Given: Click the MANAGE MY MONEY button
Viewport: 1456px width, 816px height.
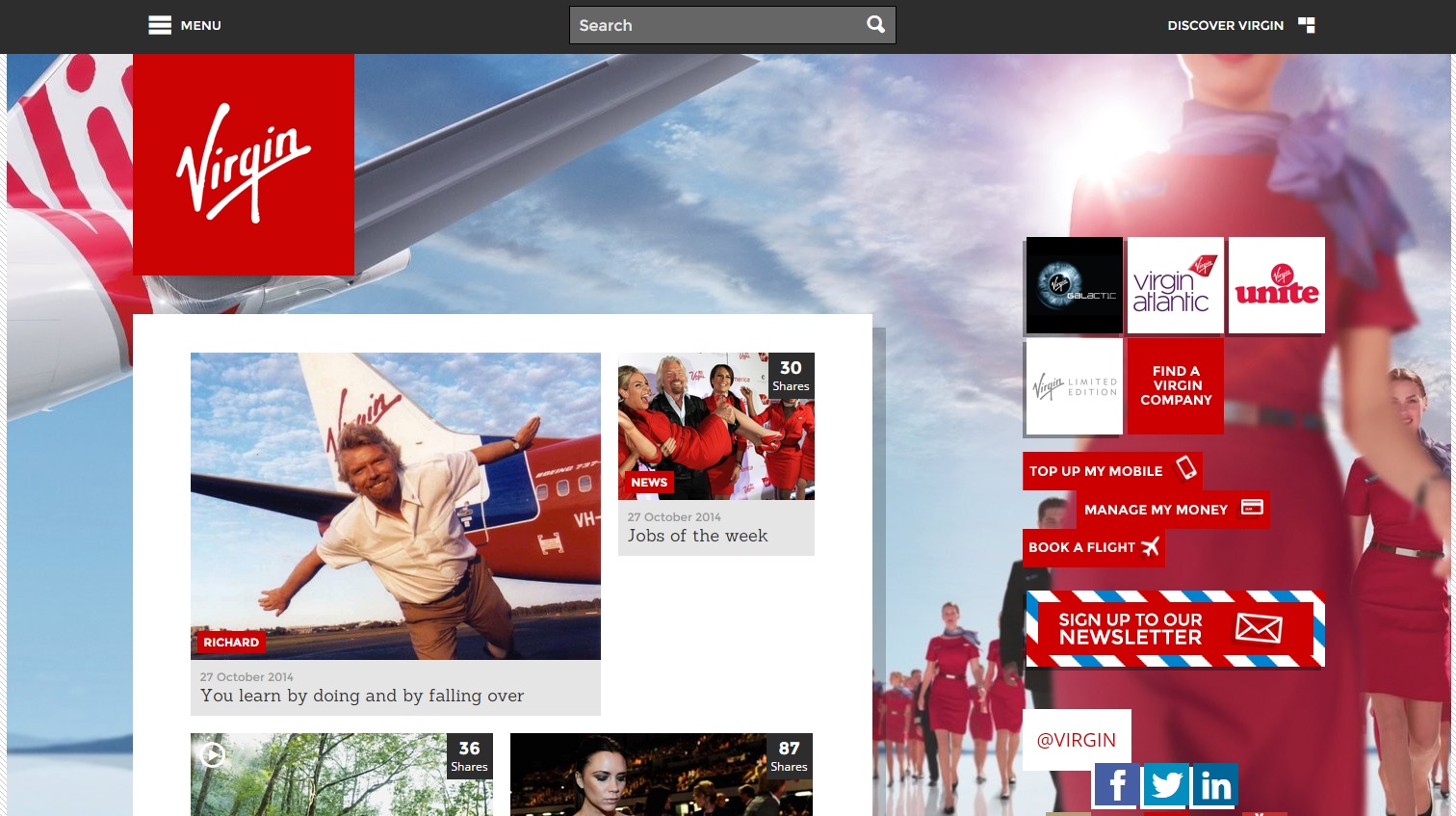Looking at the screenshot, I should [1172, 510].
